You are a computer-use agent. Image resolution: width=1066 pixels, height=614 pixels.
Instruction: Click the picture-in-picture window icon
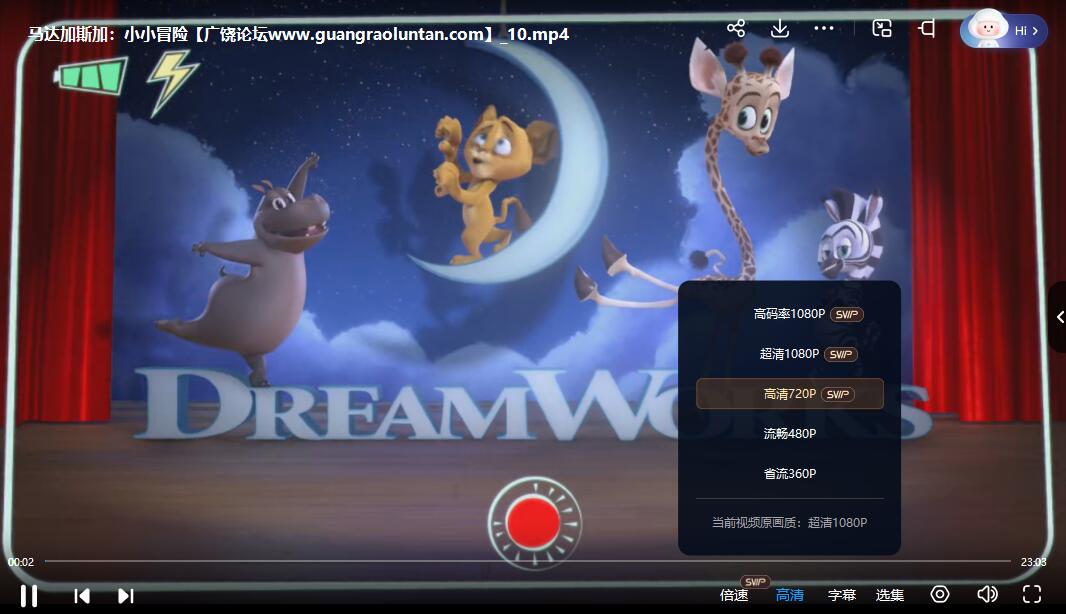pos(882,29)
